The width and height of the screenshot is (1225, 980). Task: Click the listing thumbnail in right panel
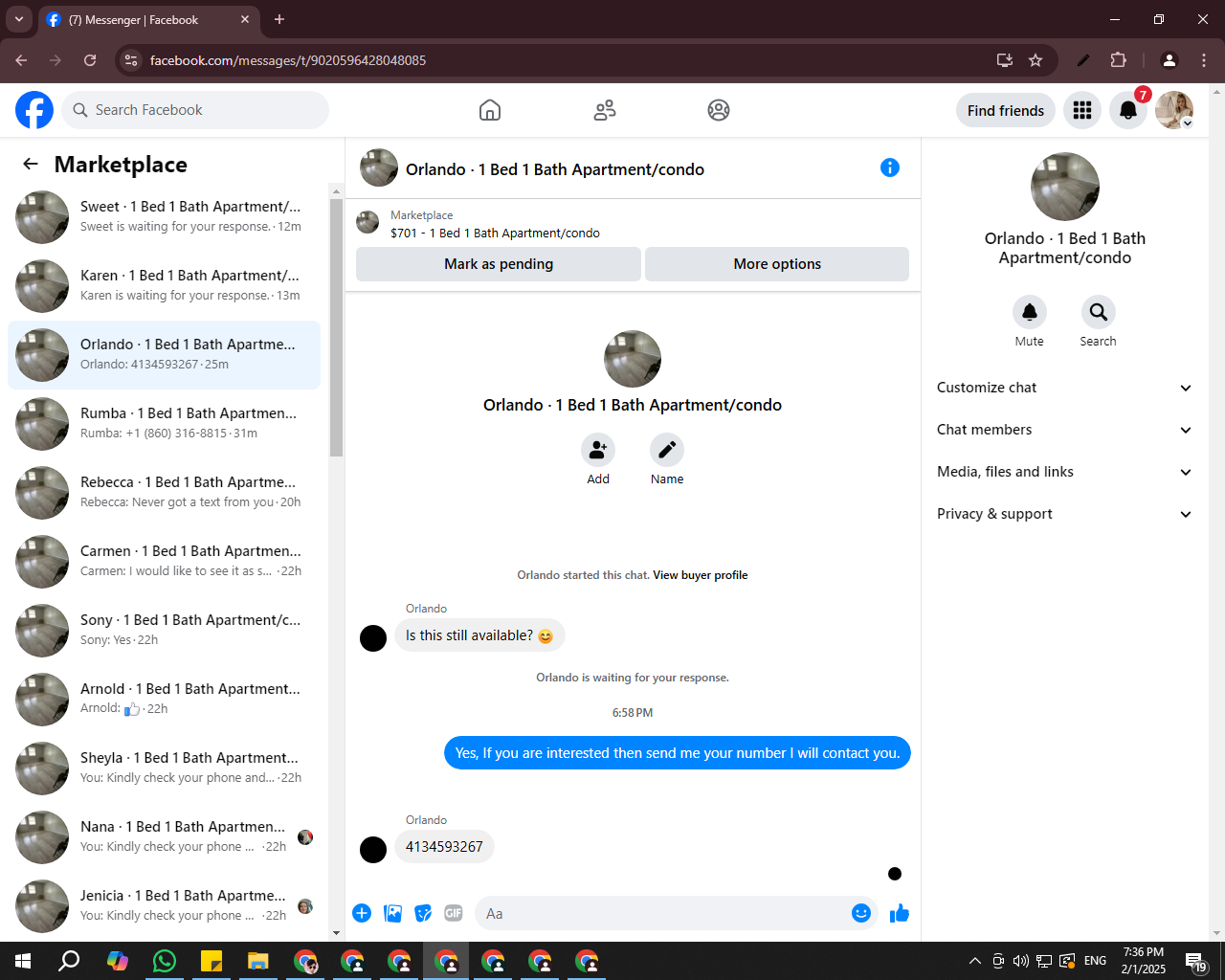click(1065, 187)
